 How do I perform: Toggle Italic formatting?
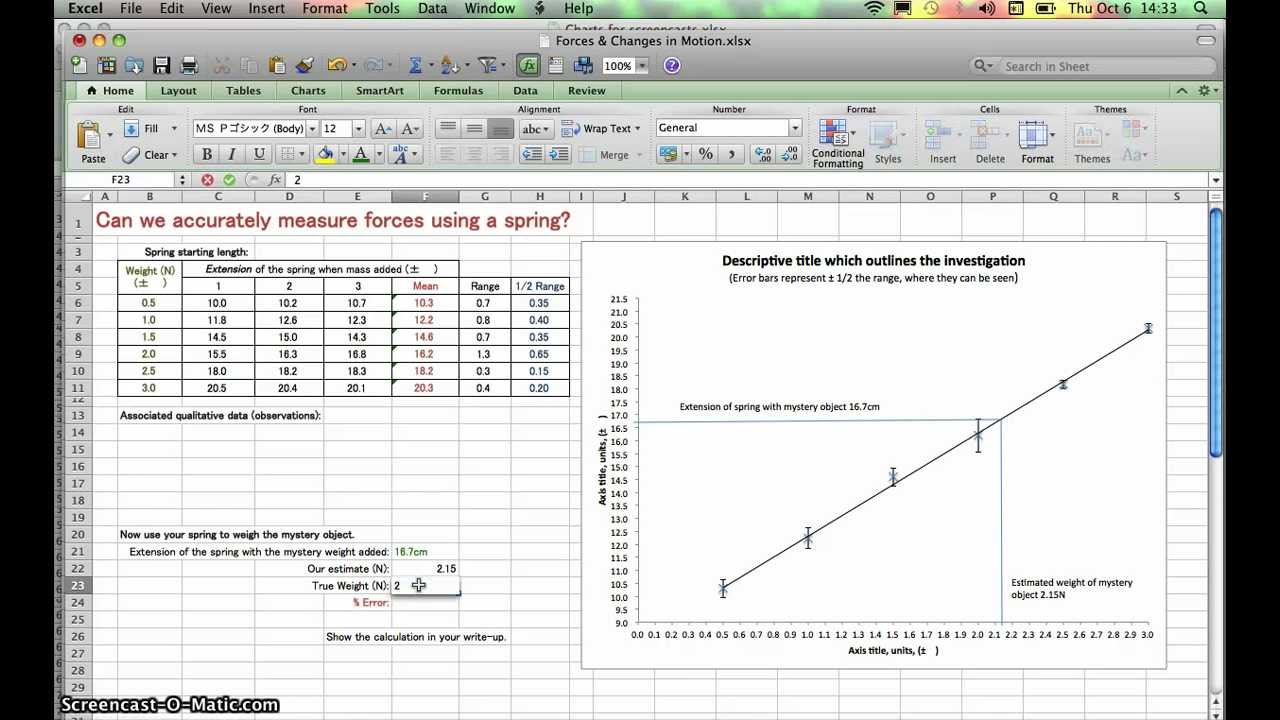[232, 154]
